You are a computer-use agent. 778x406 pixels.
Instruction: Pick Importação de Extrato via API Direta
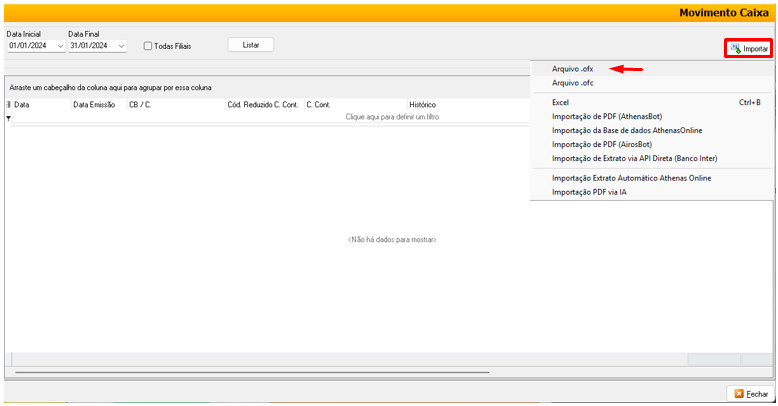tap(634, 158)
